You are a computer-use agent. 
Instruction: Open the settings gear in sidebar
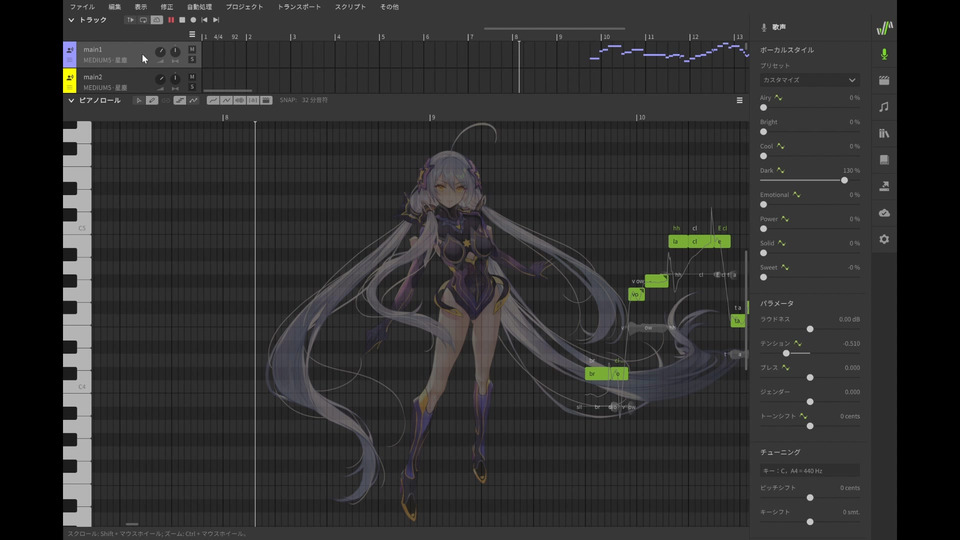884,239
